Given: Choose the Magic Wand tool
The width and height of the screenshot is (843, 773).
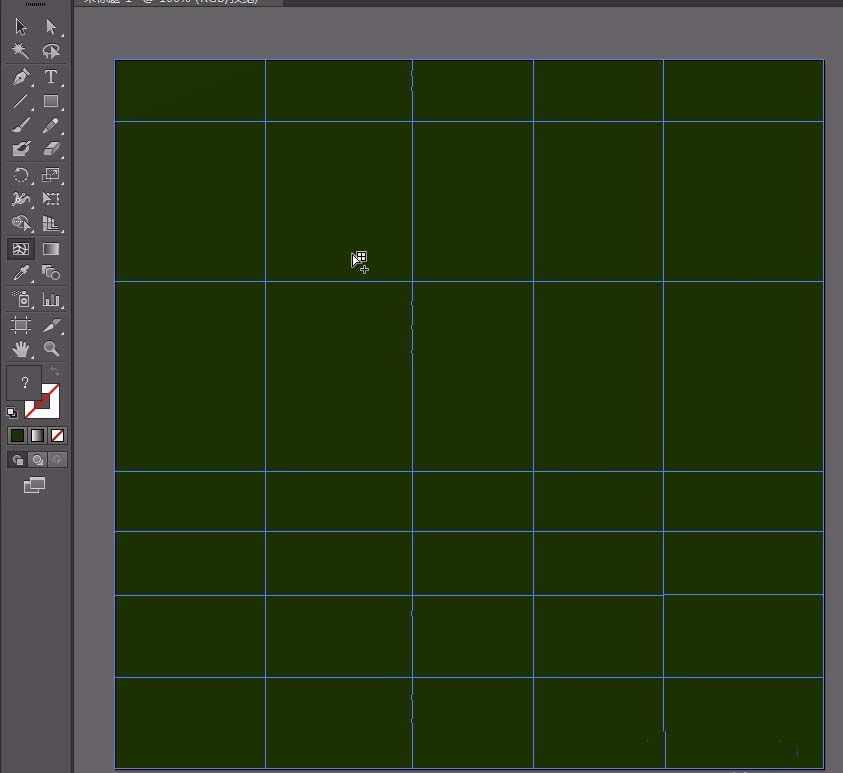Looking at the screenshot, I should pyautogui.click(x=21, y=51).
